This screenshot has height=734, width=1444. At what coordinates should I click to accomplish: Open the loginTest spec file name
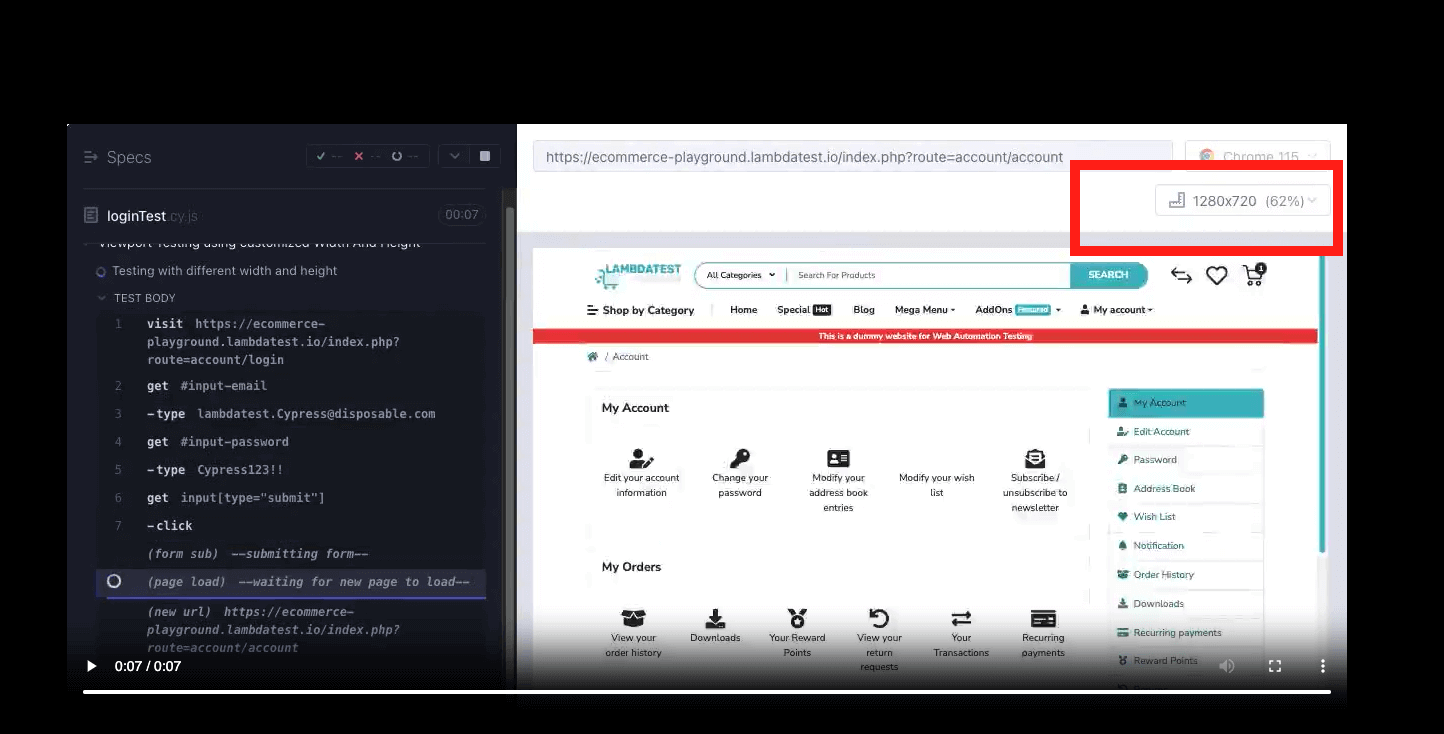point(152,215)
